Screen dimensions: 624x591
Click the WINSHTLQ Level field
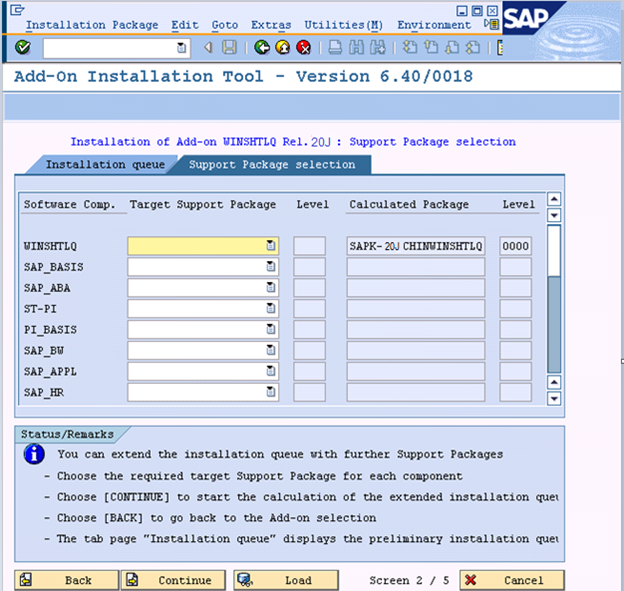(309, 246)
